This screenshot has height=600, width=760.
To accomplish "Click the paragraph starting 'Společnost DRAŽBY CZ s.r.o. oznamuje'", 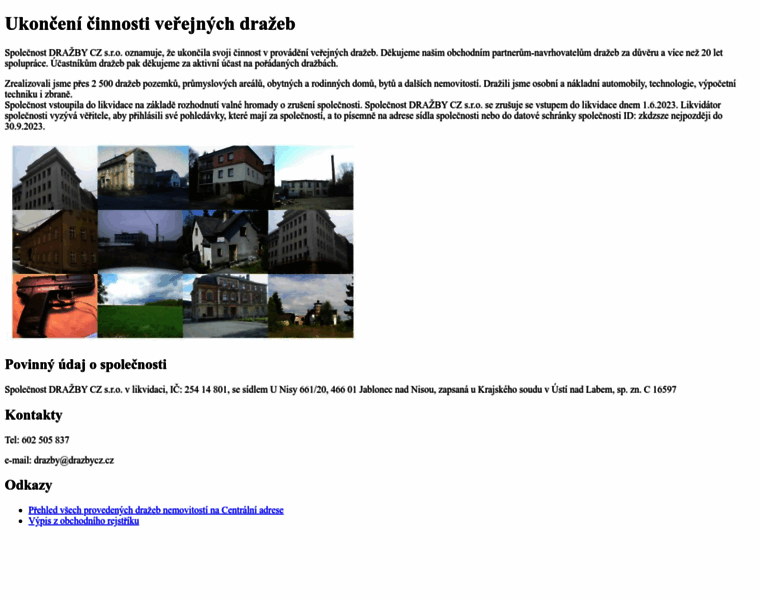I will coord(364,58).
